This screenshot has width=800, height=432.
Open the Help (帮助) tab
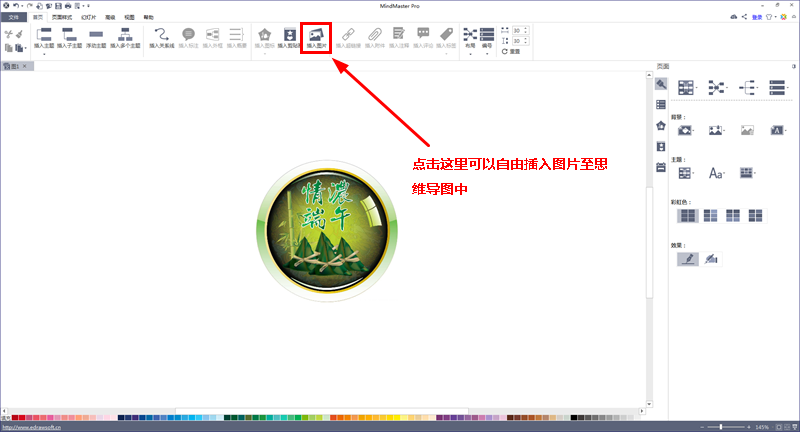[x=148, y=17]
